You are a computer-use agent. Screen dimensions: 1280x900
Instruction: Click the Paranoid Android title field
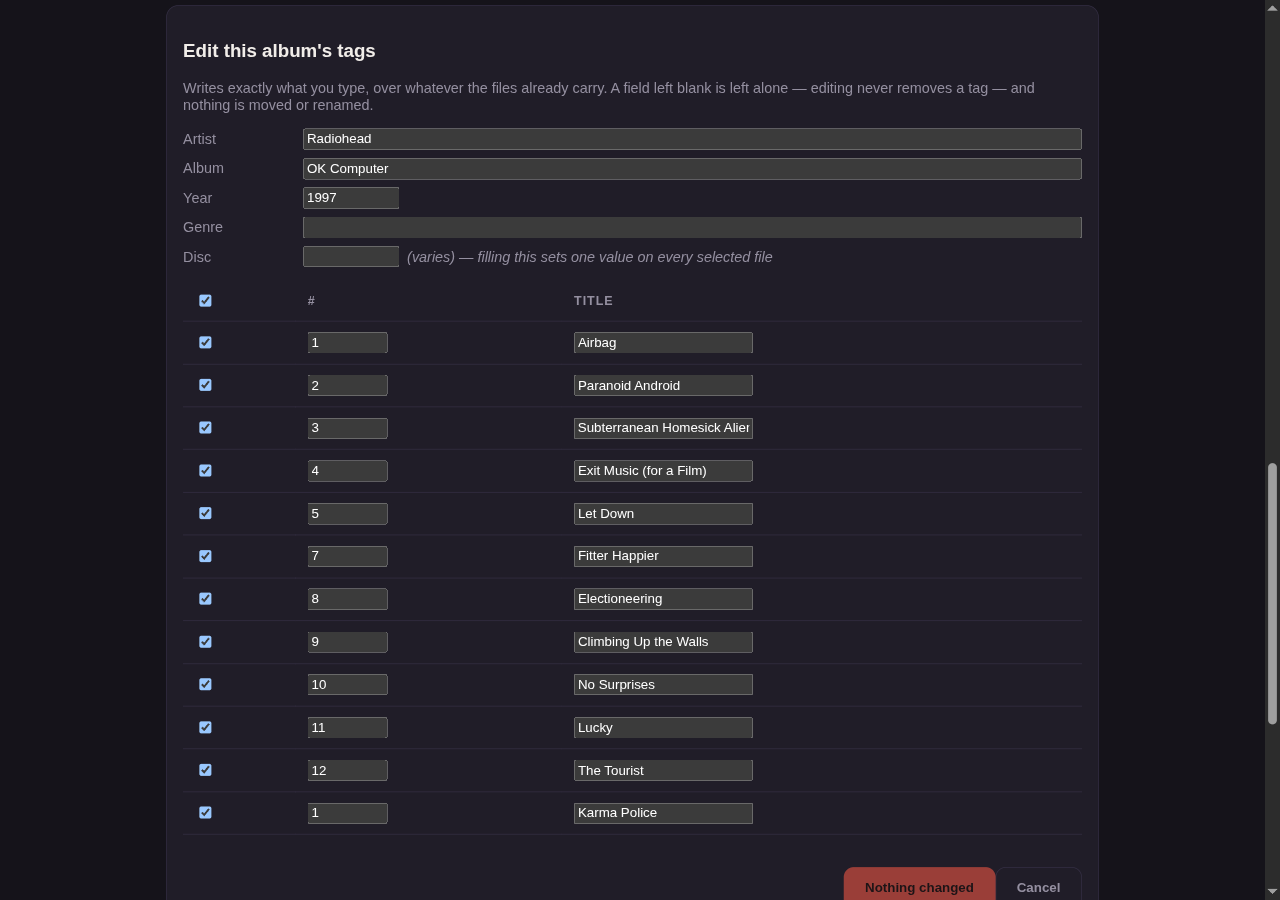pyautogui.click(x=663, y=386)
